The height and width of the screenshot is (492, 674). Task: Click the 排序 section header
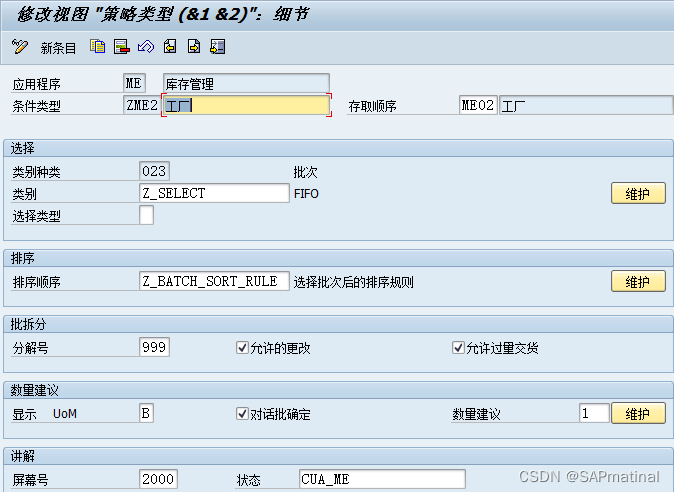click(x=23, y=258)
